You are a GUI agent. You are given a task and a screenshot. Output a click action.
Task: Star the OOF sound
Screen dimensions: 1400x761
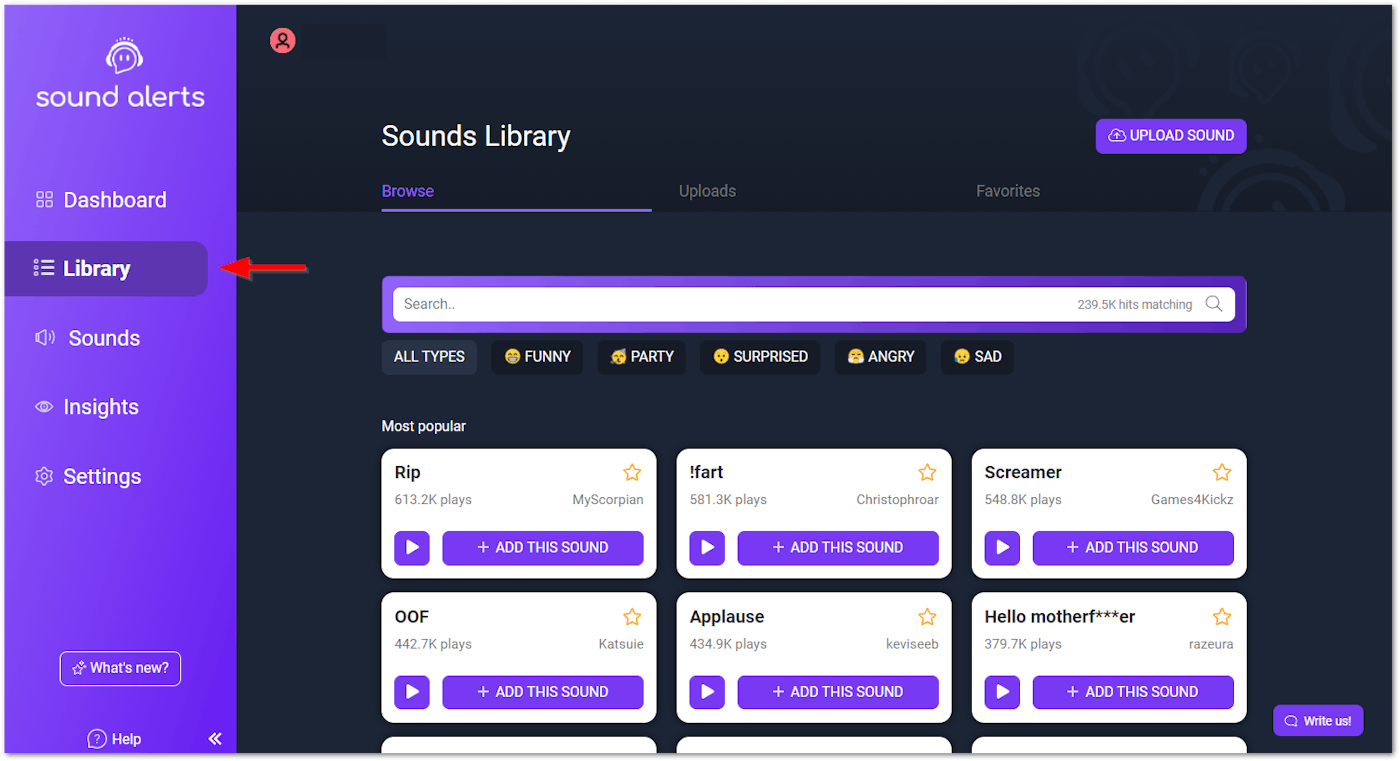tap(632, 617)
